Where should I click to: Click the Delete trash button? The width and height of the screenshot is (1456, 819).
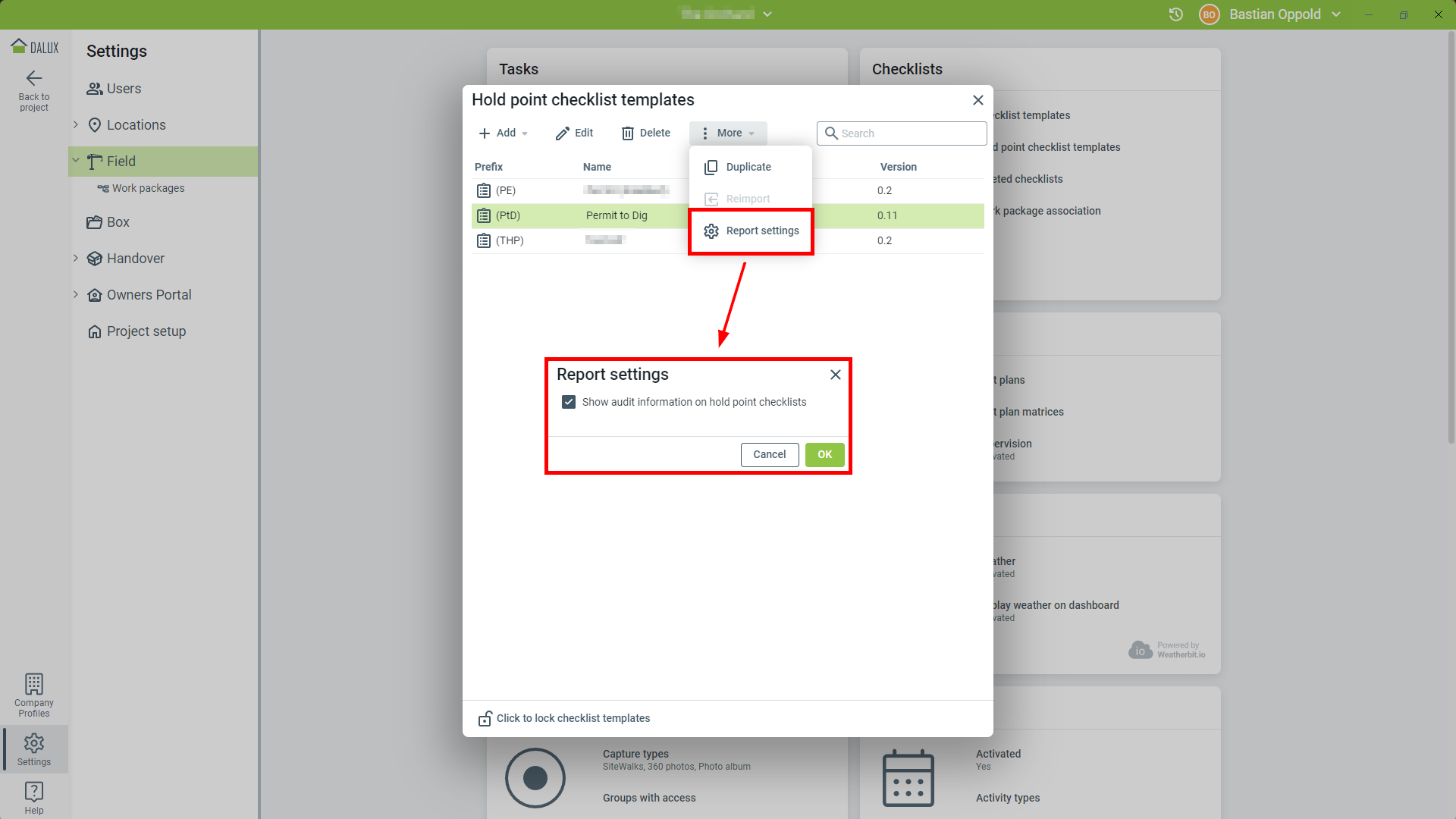point(645,133)
